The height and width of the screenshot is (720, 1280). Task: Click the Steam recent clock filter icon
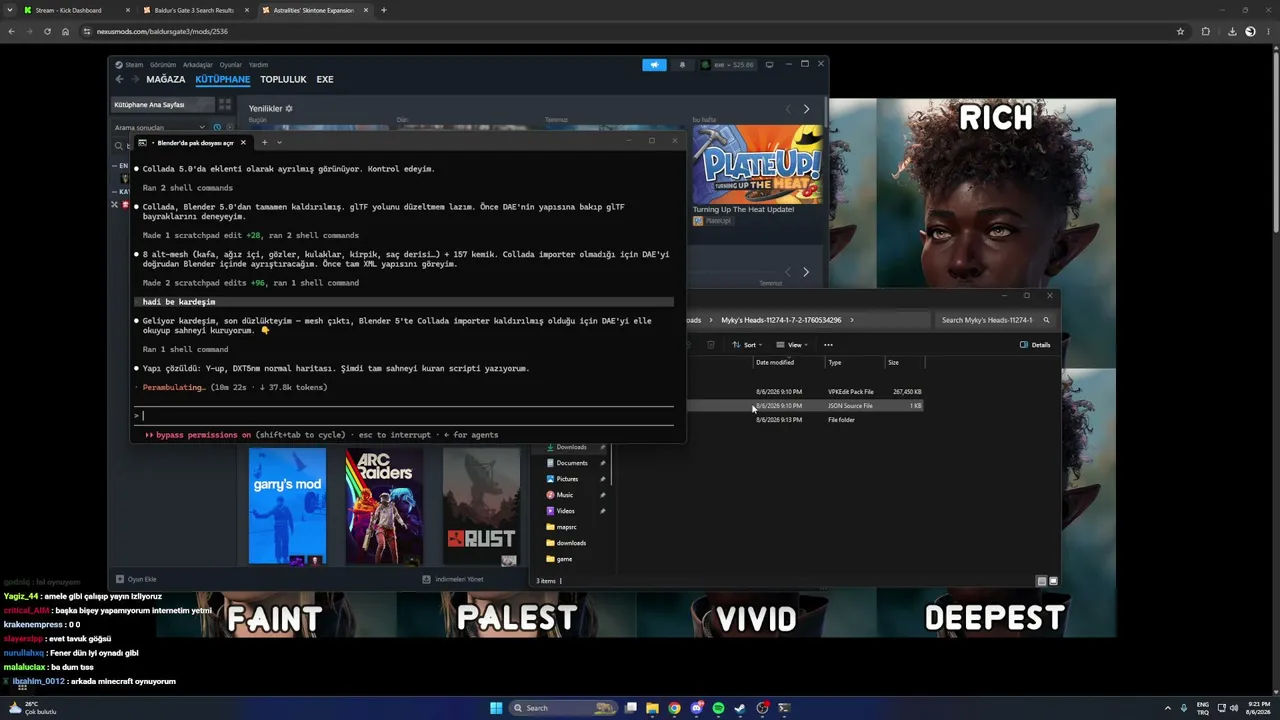(217, 128)
